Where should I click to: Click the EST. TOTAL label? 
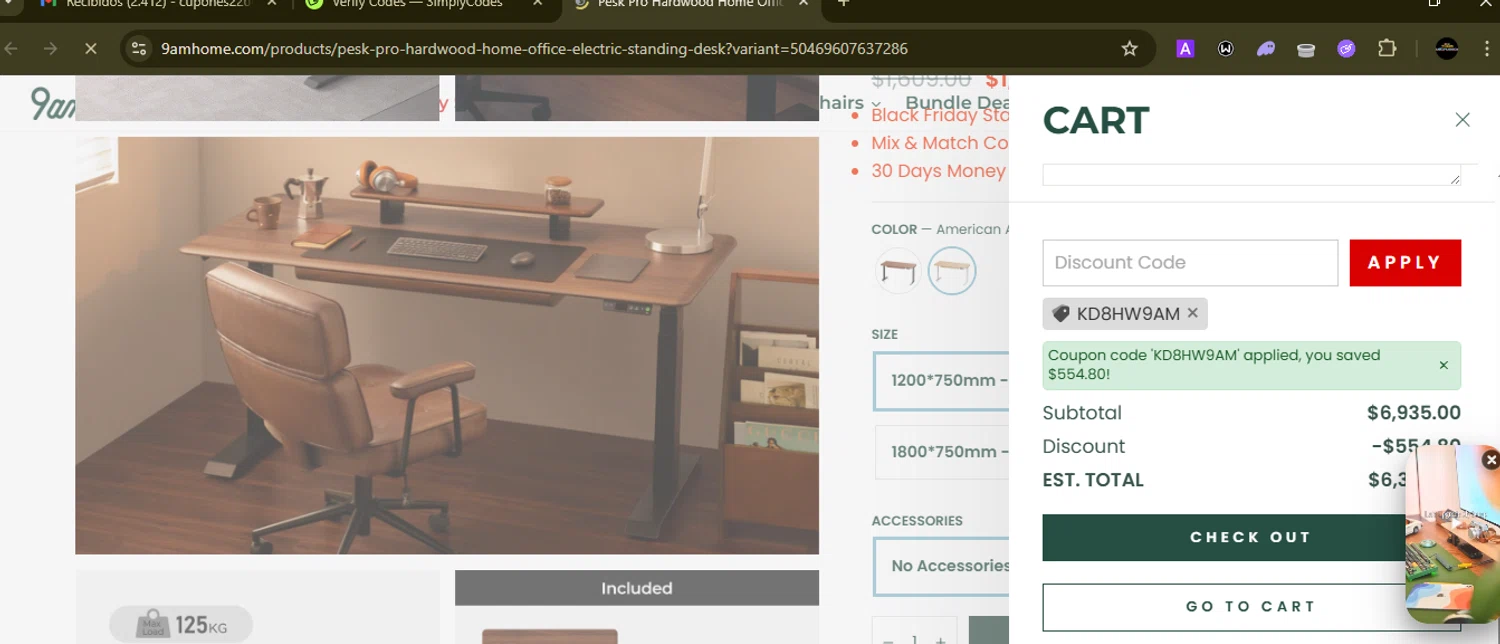pos(1093,480)
